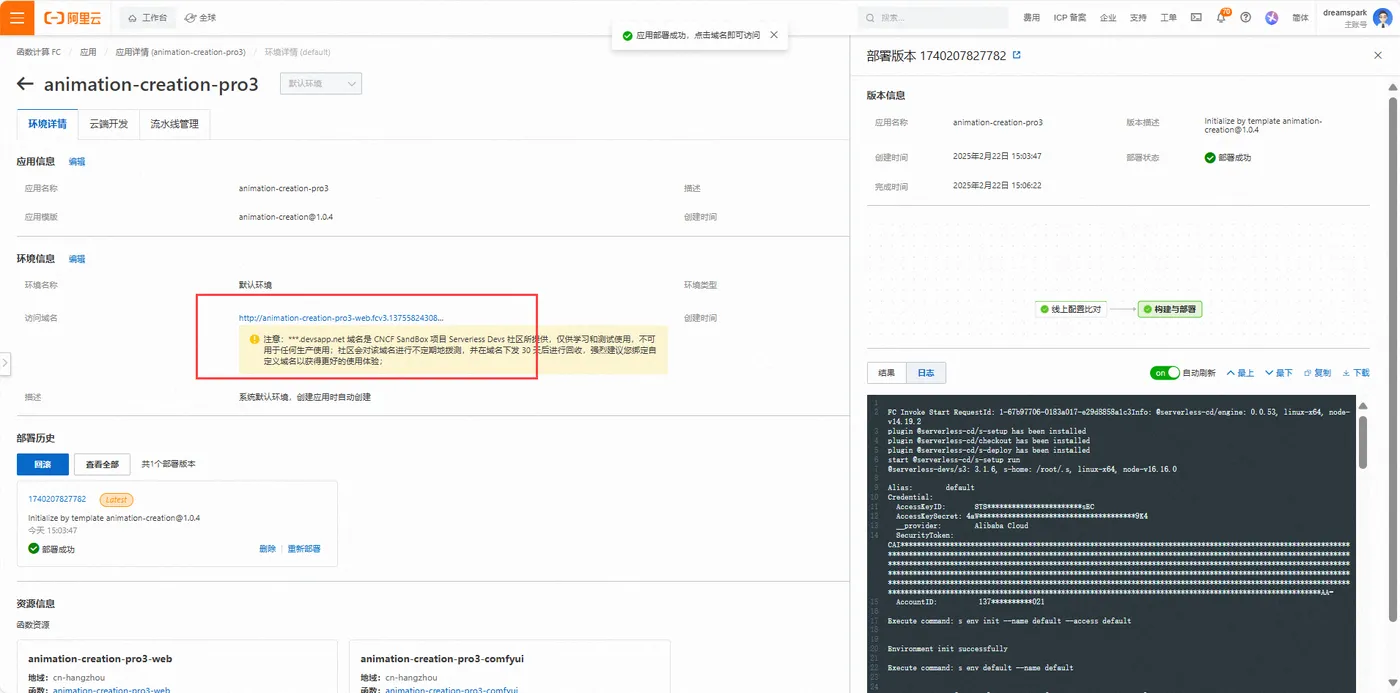
Task: Open the deployment version external-link icon
Action: click(x=1017, y=56)
